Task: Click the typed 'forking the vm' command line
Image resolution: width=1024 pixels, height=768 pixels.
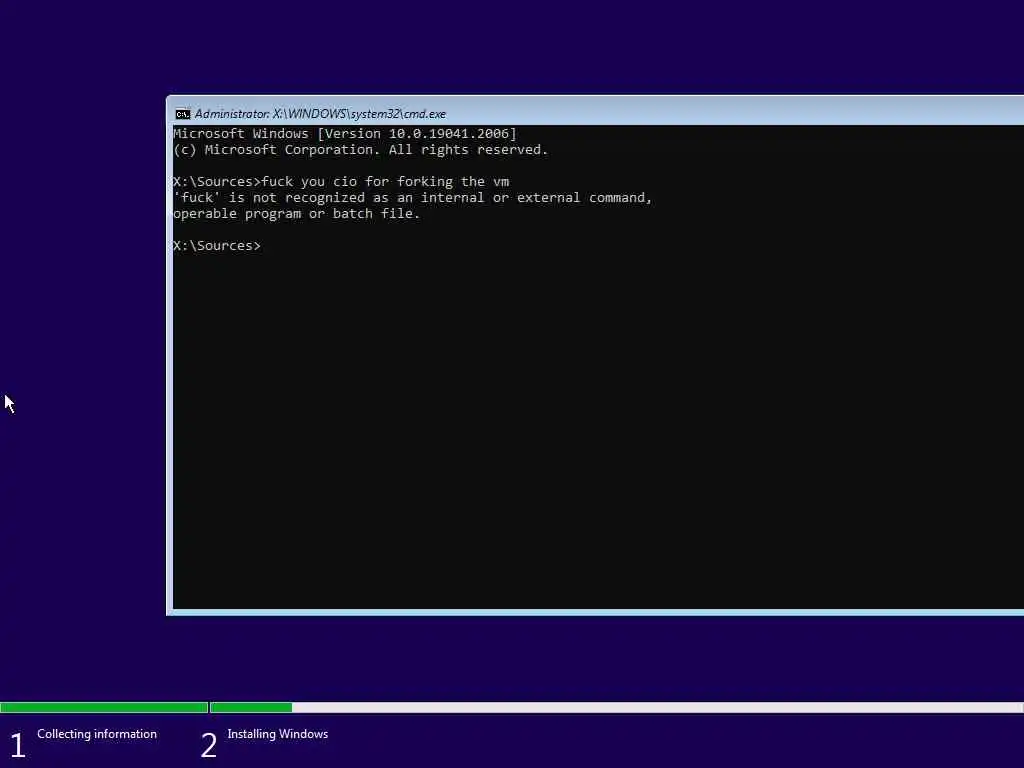Action: [341, 182]
